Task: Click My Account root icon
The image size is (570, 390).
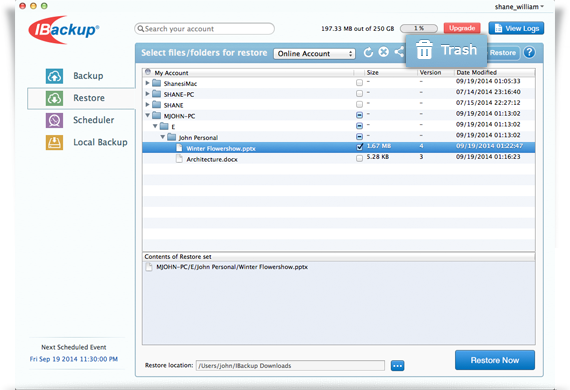Action: [148, 72]
